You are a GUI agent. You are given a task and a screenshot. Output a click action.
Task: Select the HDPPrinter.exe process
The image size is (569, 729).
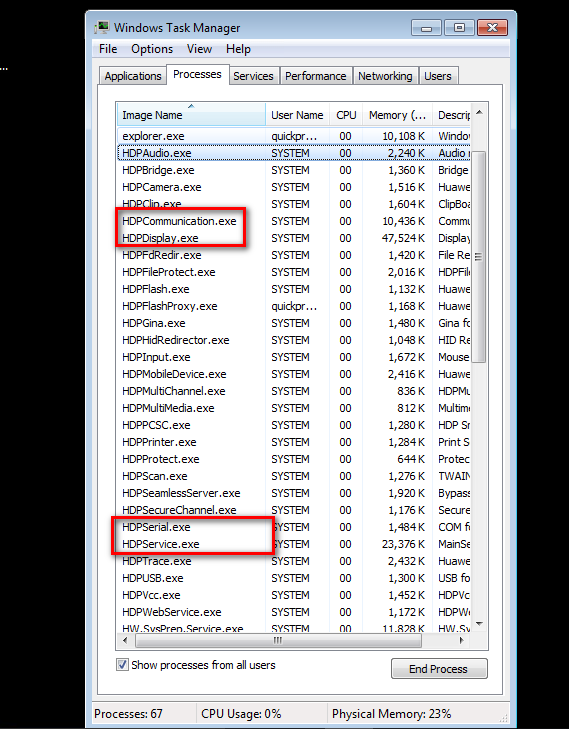[x=294, y=442]
